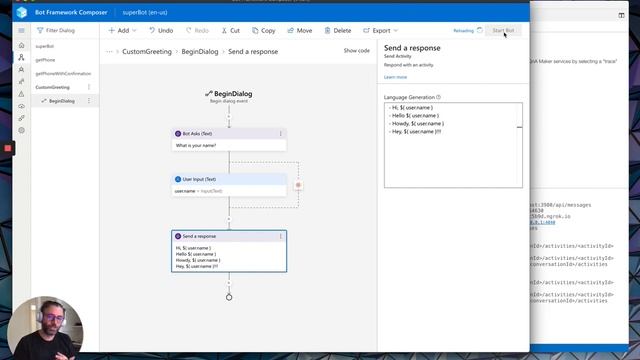Click Move in the toolbar
Image resolution: width=640 pixels, height=360 pixels.
click(300, 31)
